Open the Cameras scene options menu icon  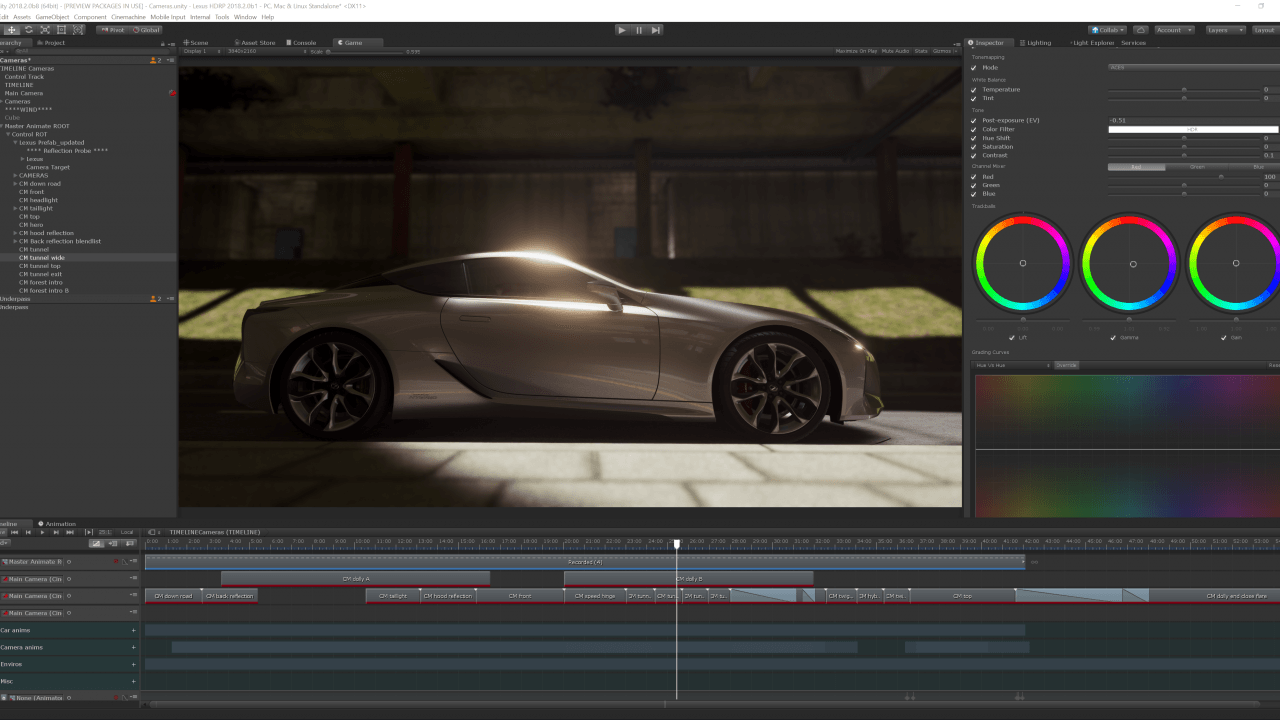(x=170, y=60)
